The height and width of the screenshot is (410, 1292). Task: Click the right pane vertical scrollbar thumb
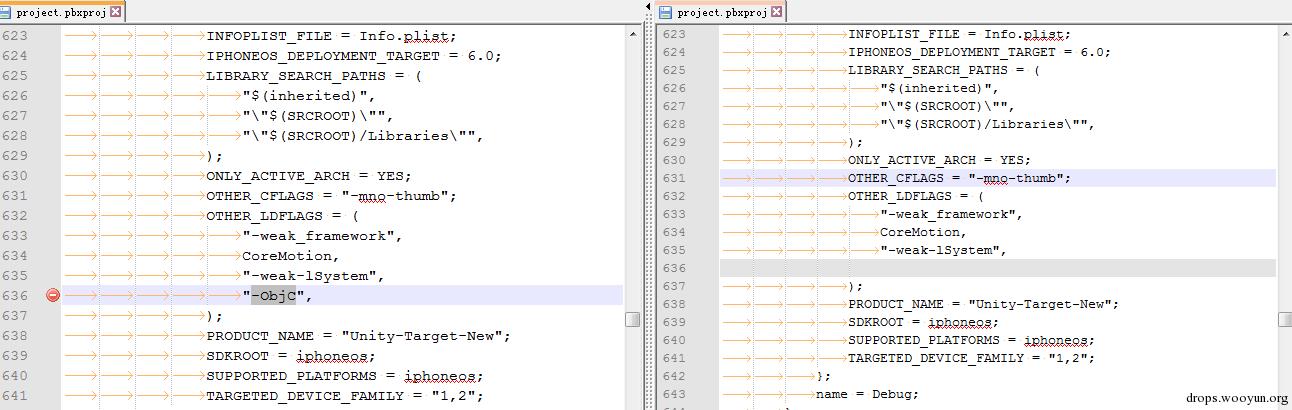[x=1285, y=319]
